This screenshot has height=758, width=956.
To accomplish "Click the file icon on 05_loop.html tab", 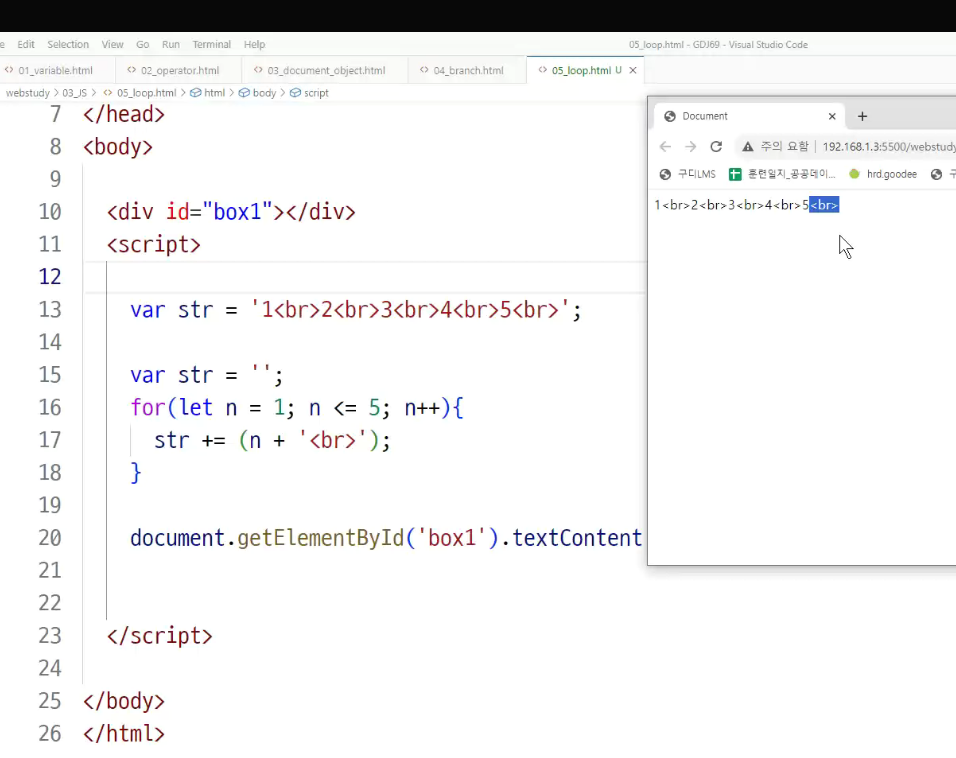I will point(542,70).
